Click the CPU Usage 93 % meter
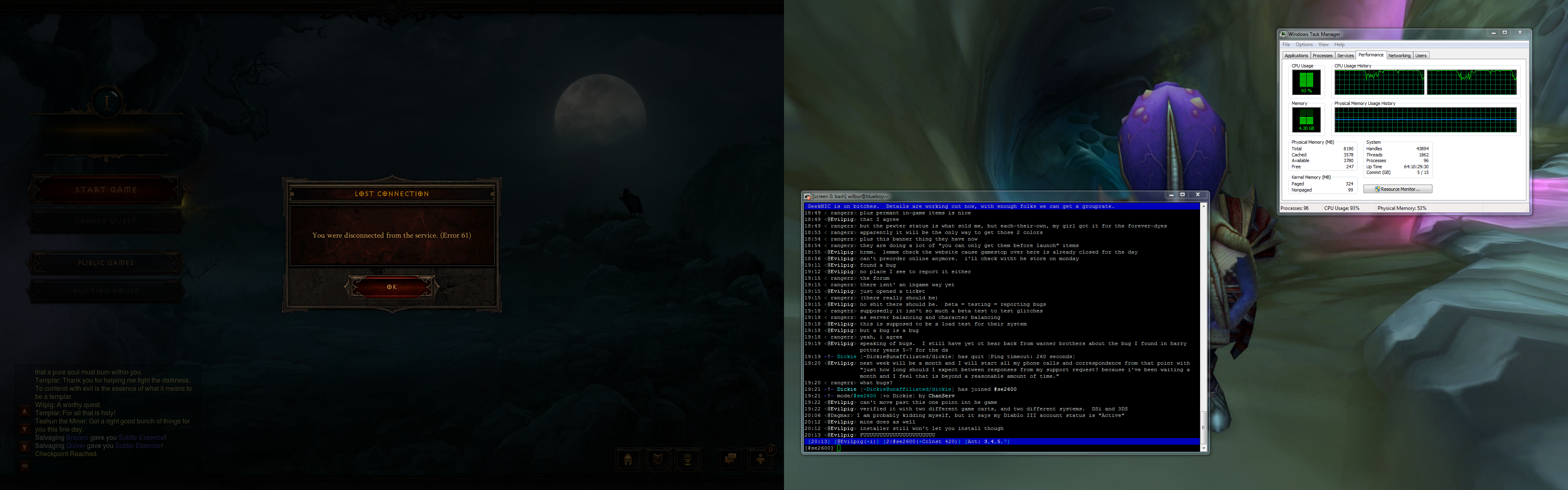1568x490 pixels. (1306, 82)
